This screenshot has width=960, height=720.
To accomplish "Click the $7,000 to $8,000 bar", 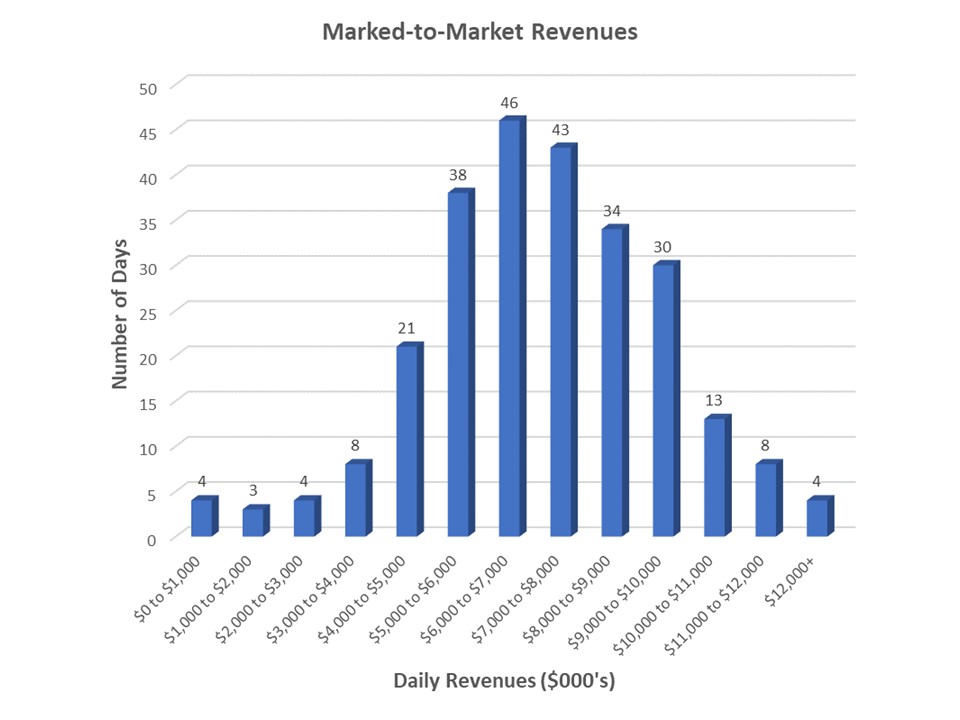I will 561,342.
